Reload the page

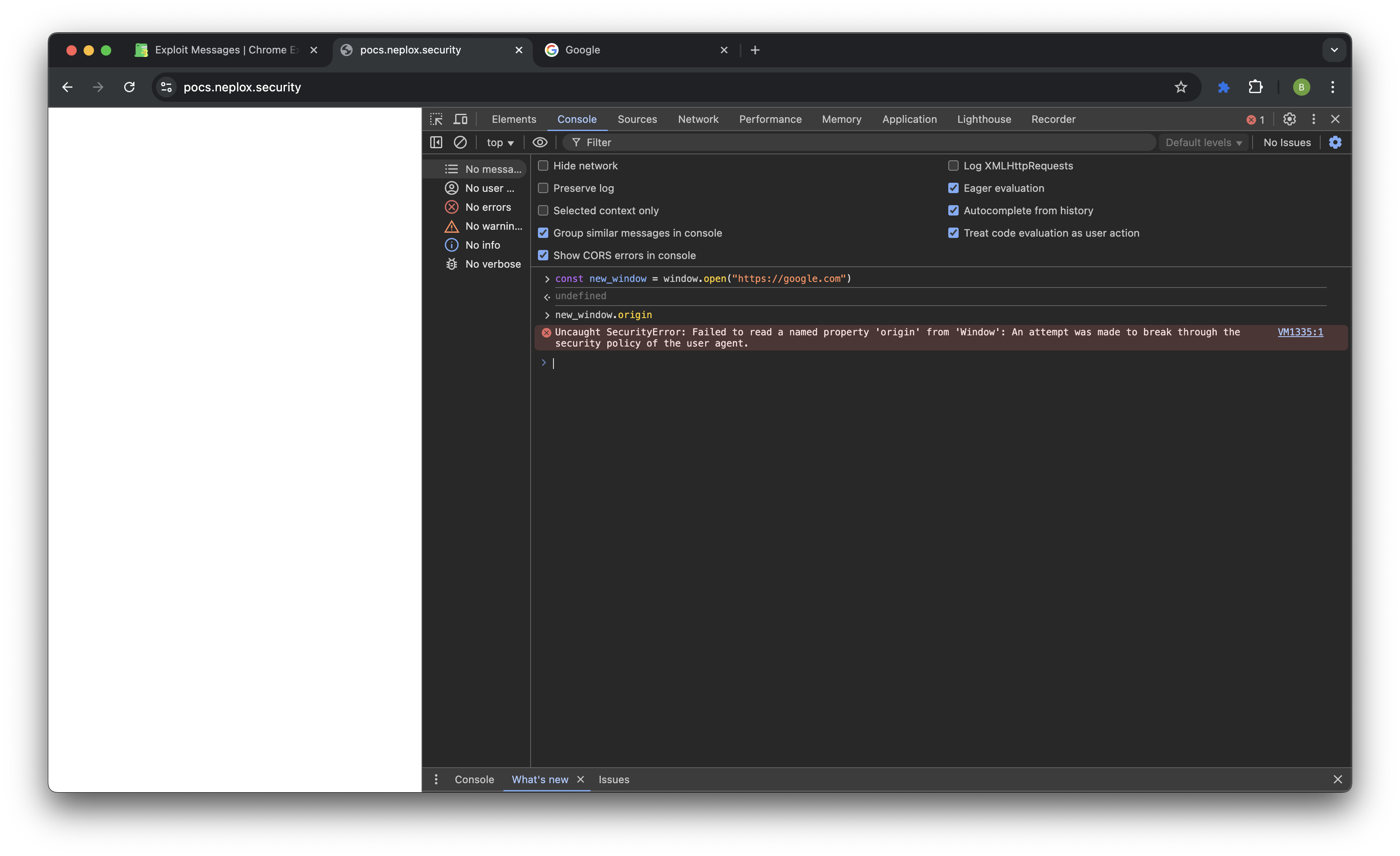click(x=130, y=87)
